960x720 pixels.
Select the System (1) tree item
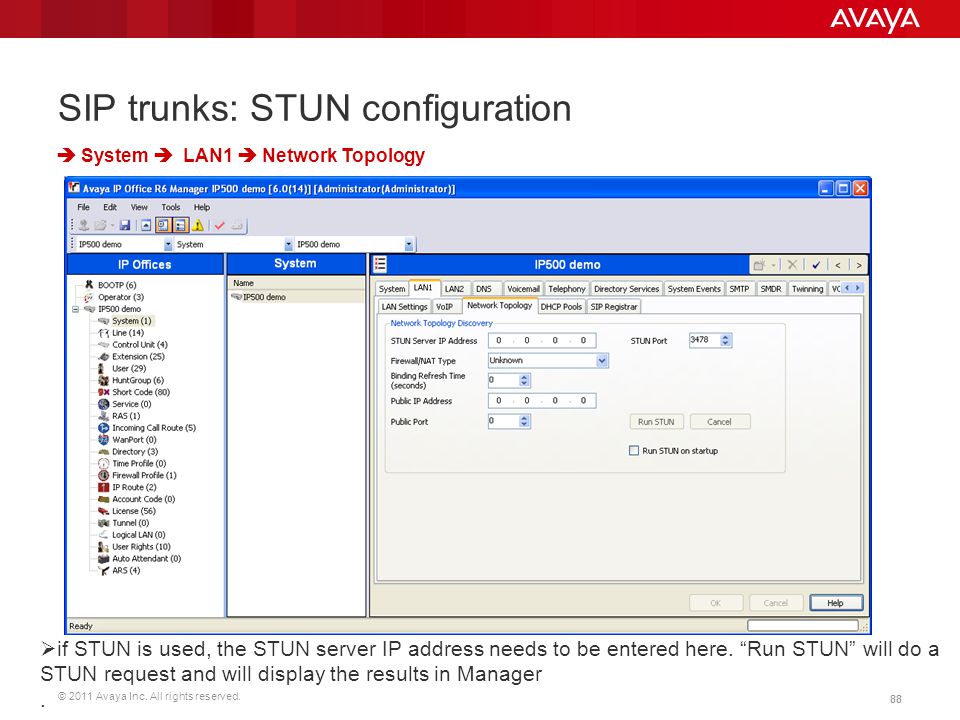coord(131,321)
